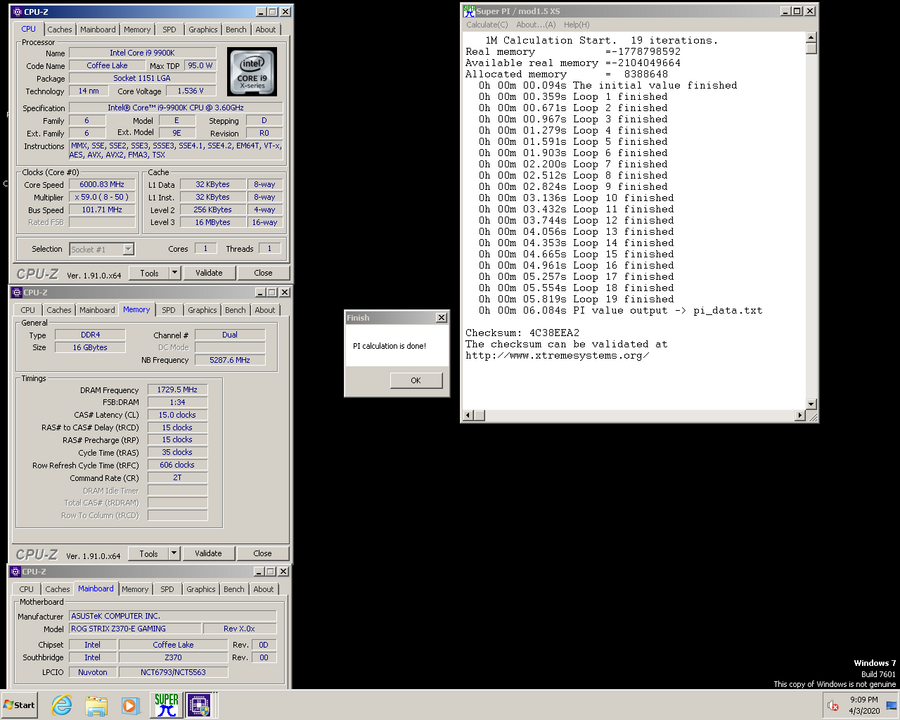Click Validate in Memory CPU-Z window

click(208, 553)
